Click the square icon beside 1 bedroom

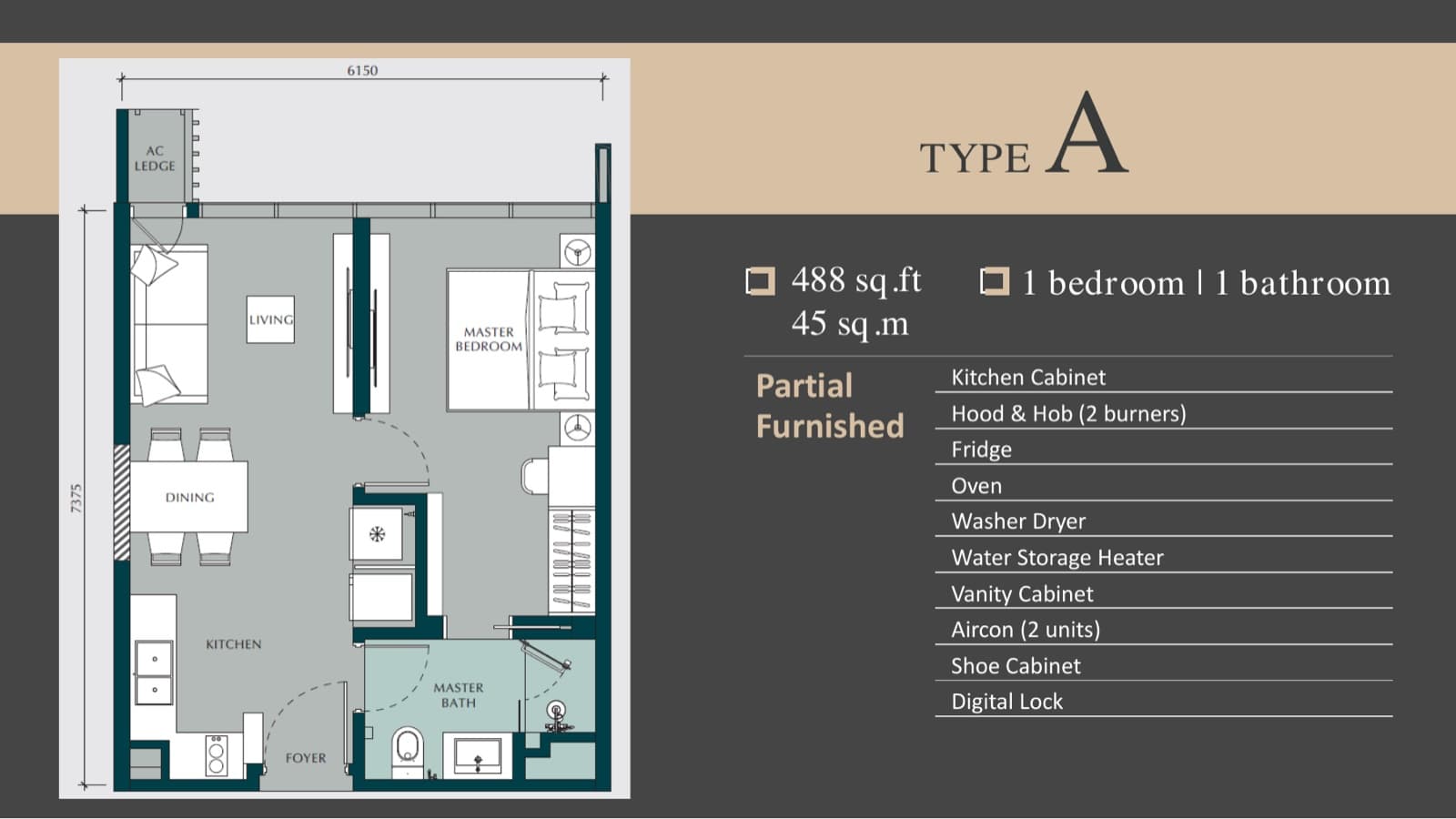click(x=994, y=281)
